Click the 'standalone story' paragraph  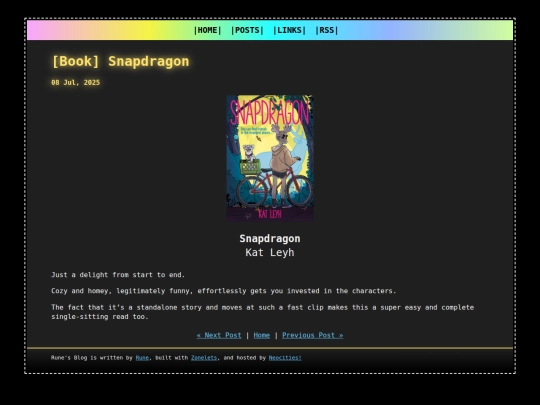(262, 312)
